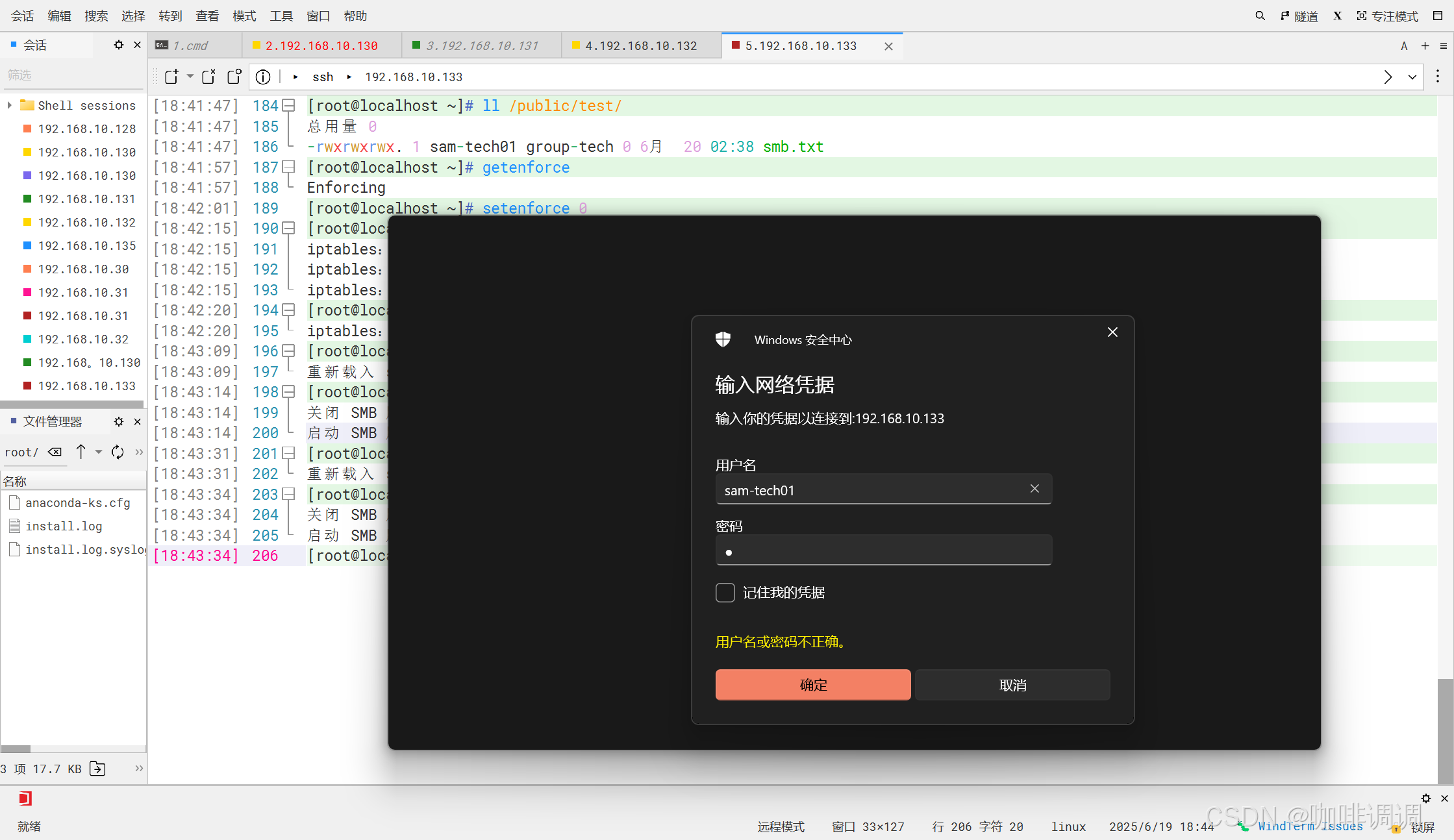The height and width of the screenshot is (840, 1454).
Task: Switch to the 4.192.168.10.132 tab
Action: (x=640, y=45)
